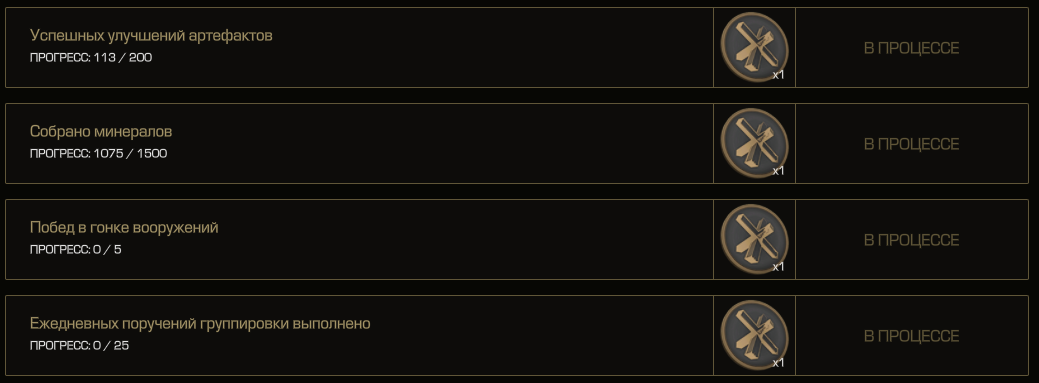Click reward token icon for Побед в гонке вооружений
Screen dimensions: 1039x383
point(754,239)
